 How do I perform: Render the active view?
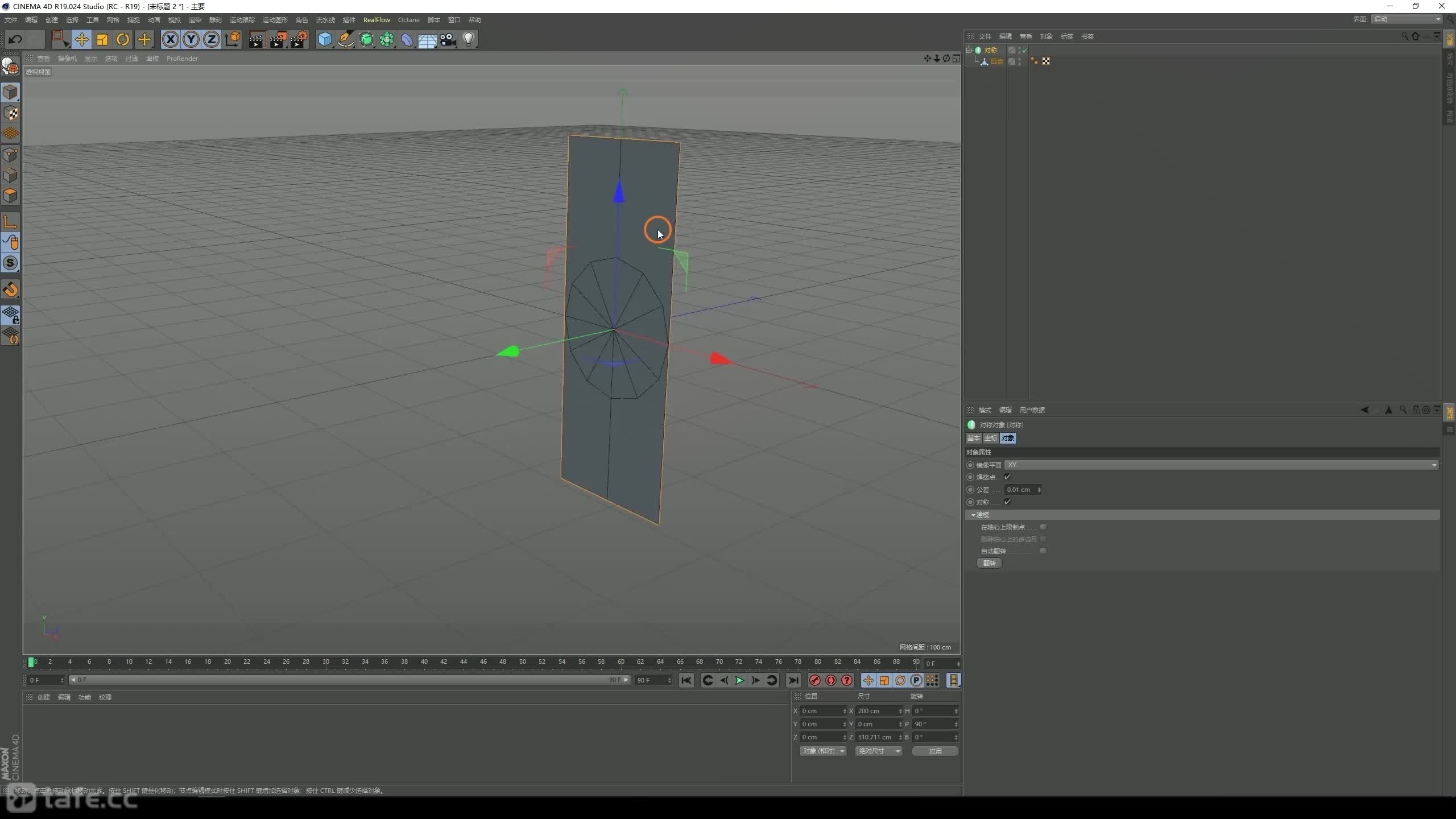coord(257,39)
